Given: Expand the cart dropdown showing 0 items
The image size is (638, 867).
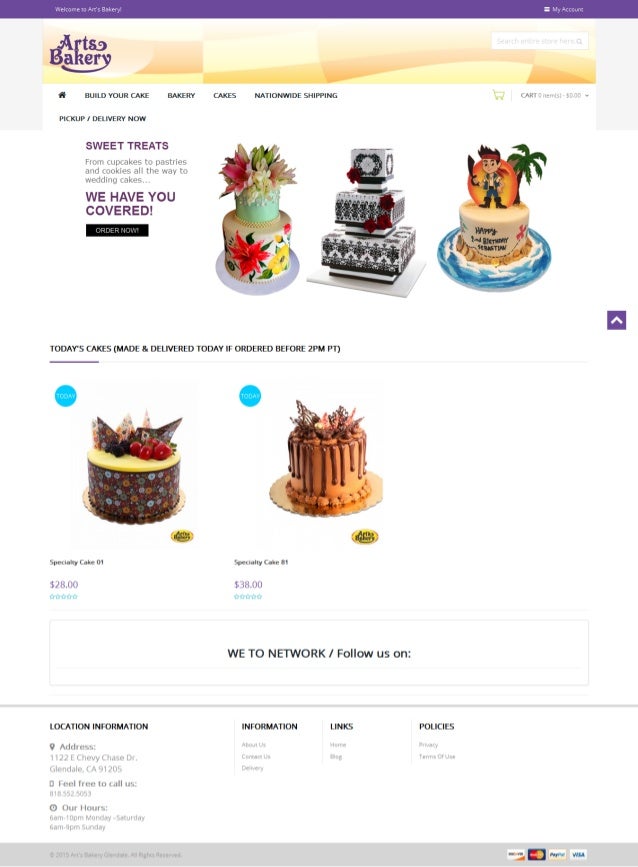Looking at the screenshot, I should point(555,96).
